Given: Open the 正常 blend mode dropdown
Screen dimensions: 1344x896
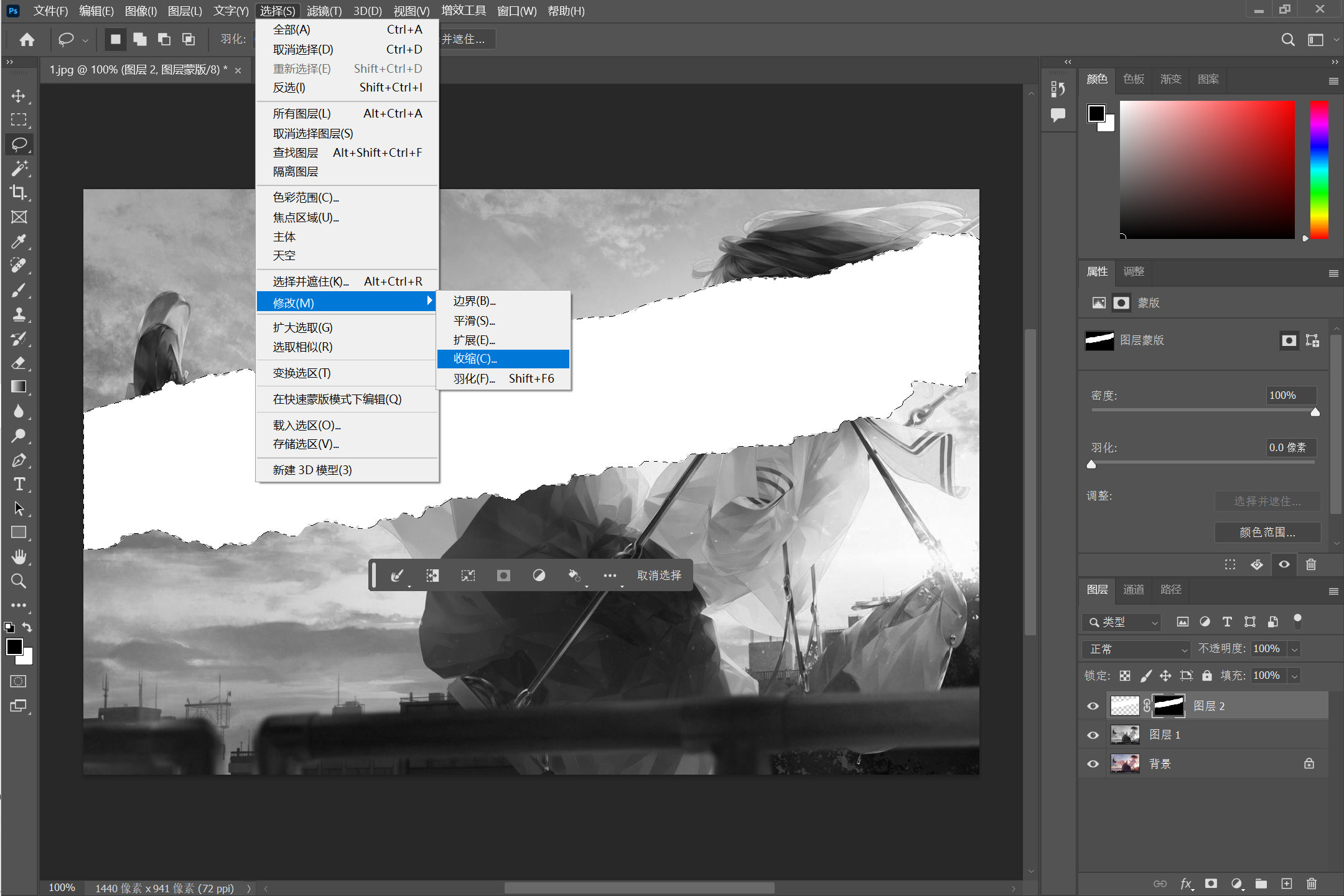Looking at the screenshot, I should 1136,649.
